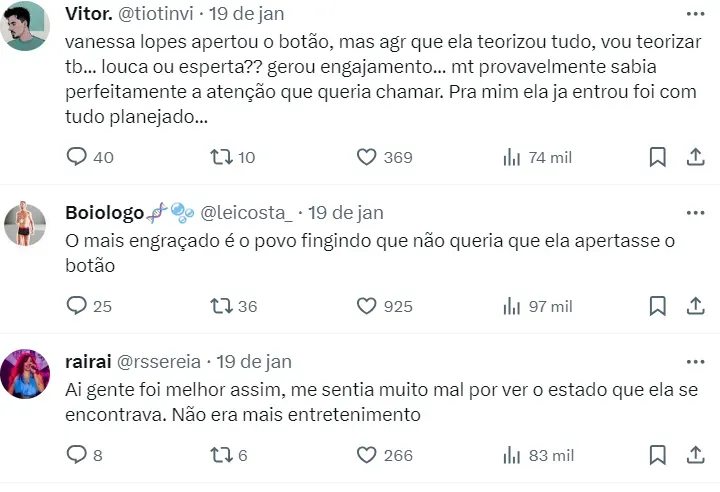
Task: Share Vitor's tweet
Action: point(696,157)
